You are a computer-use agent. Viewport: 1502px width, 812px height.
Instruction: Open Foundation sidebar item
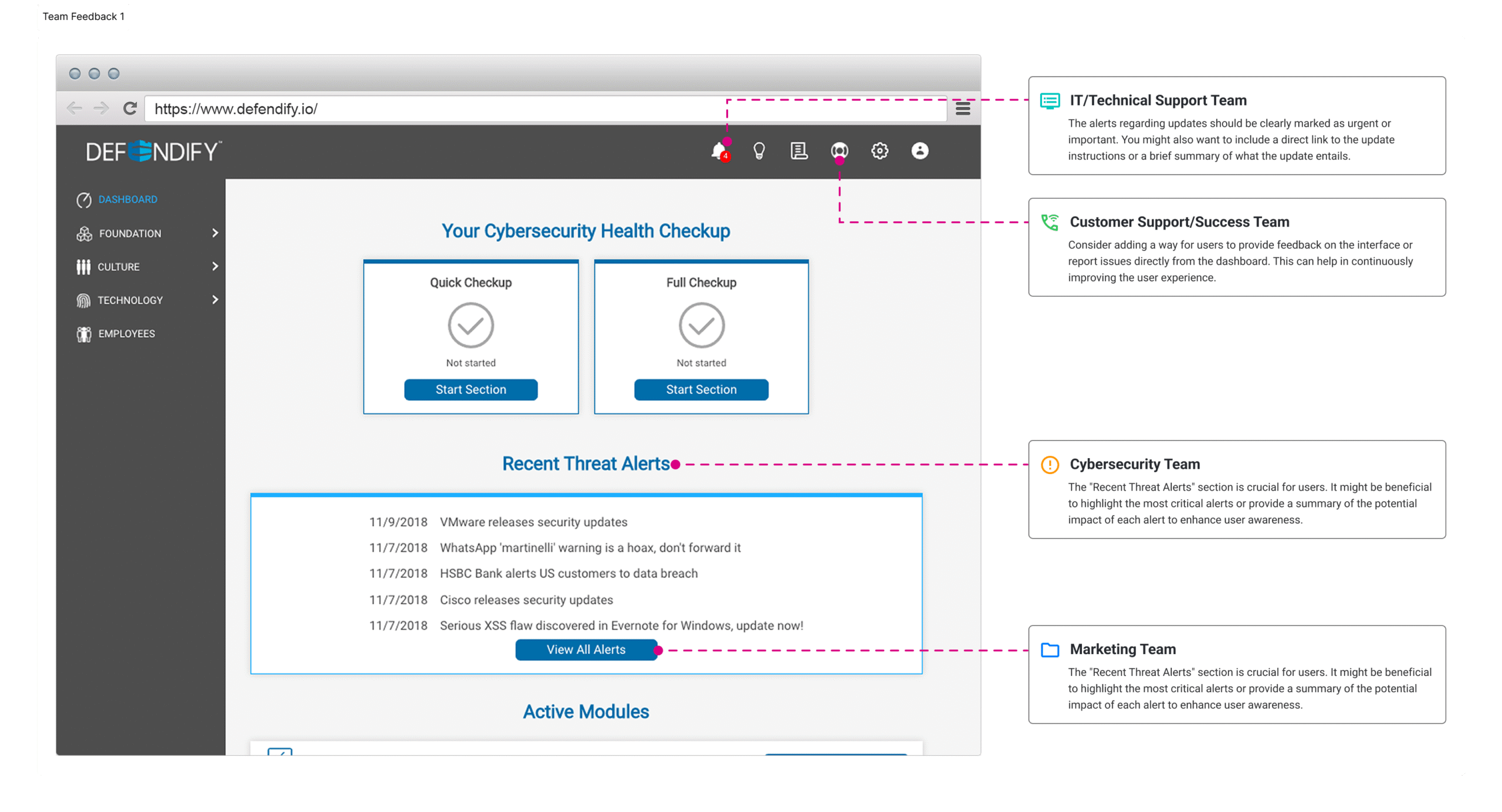130,234
